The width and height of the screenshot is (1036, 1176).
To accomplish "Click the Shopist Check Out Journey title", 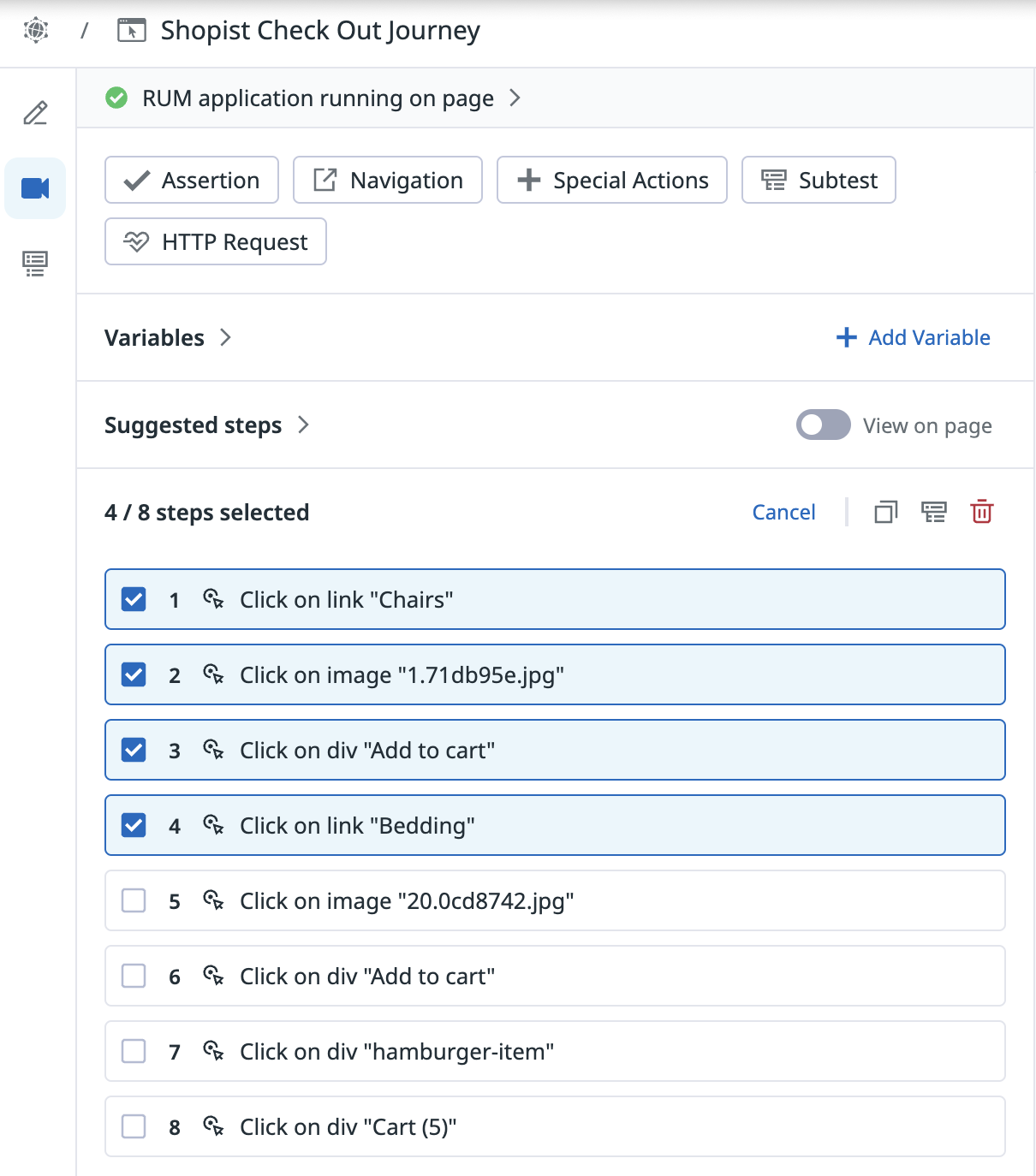I will coord(320,31).
